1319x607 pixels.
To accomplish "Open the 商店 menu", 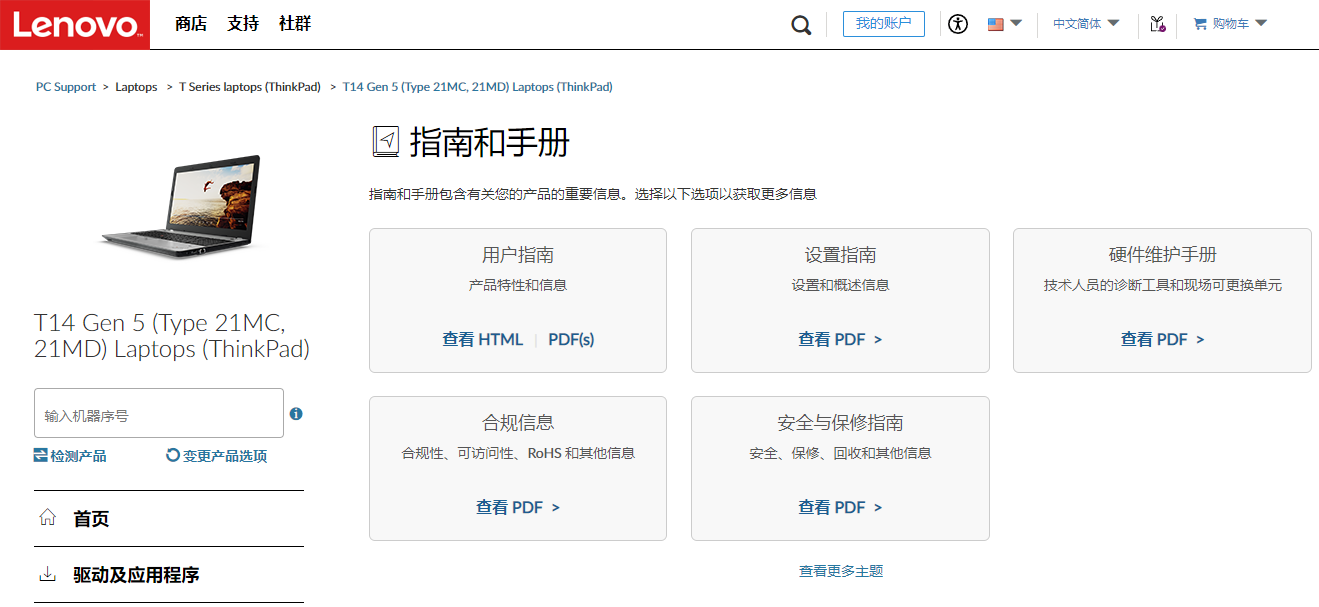I will coord(190,24).
